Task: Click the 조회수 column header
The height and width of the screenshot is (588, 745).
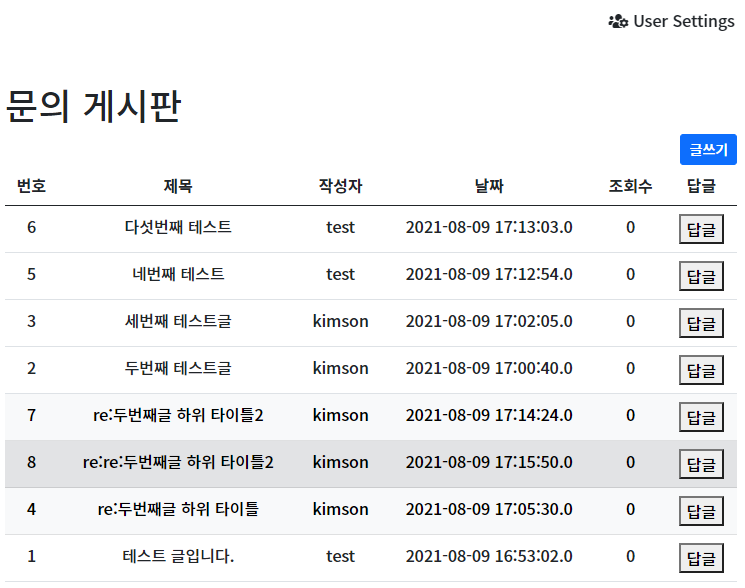Action: [x=630, y=186]
